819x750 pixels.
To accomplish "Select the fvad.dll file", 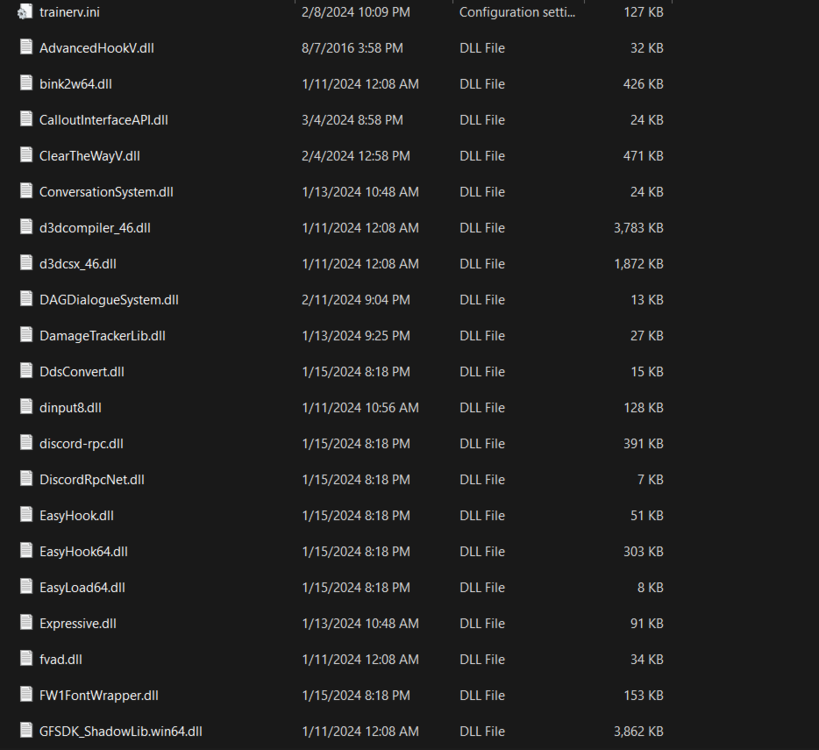I will [x=60, y=659].
